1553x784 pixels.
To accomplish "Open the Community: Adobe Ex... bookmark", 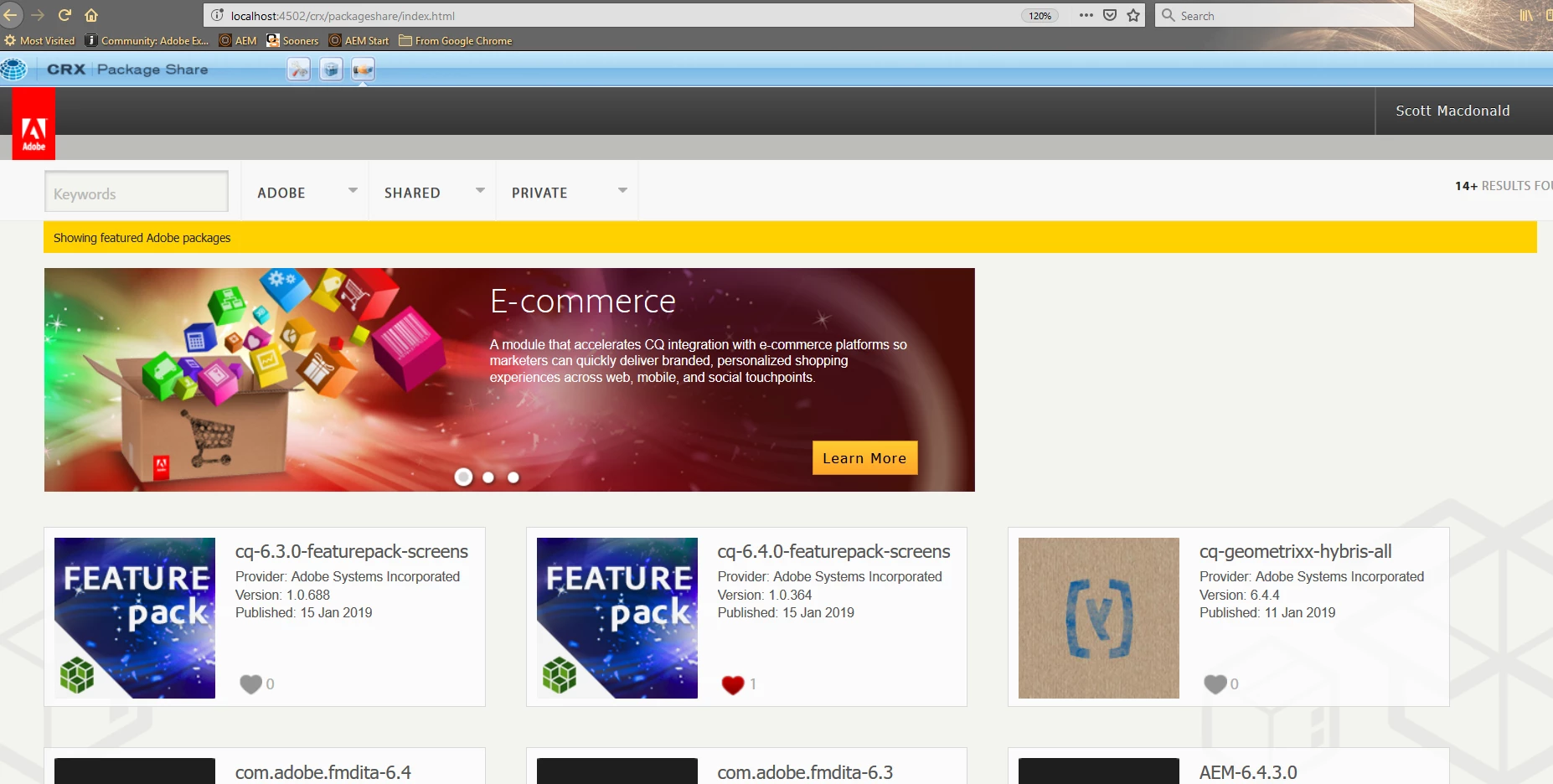I will 147,40.
